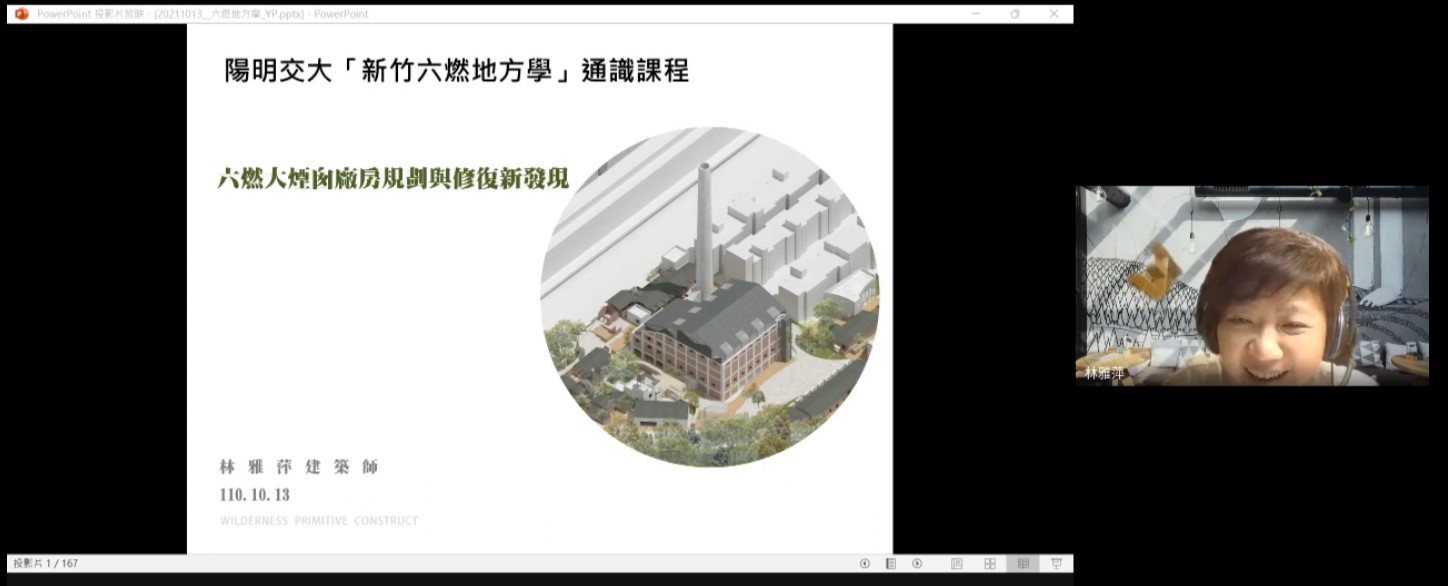Screen dimensions: 1448x586
Task: Go to the previous slide arrow
Action: (x=865, y=564)
